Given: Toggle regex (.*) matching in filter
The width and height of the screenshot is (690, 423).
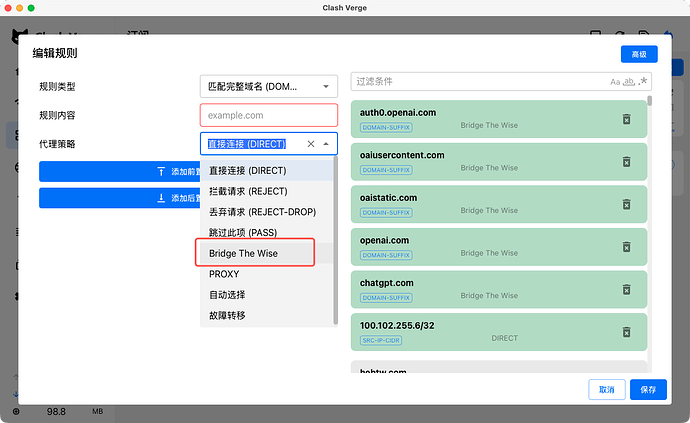Looking at the screenshot, I should 642,81.
